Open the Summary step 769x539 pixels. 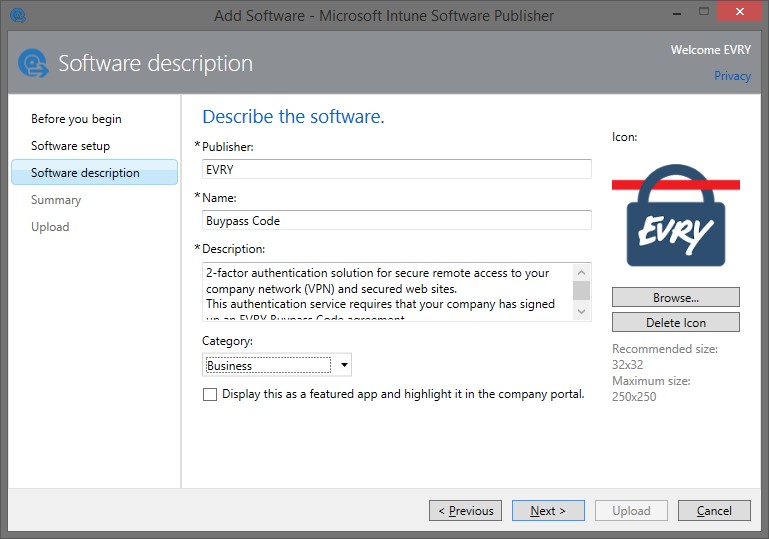[x=56, y=200]
